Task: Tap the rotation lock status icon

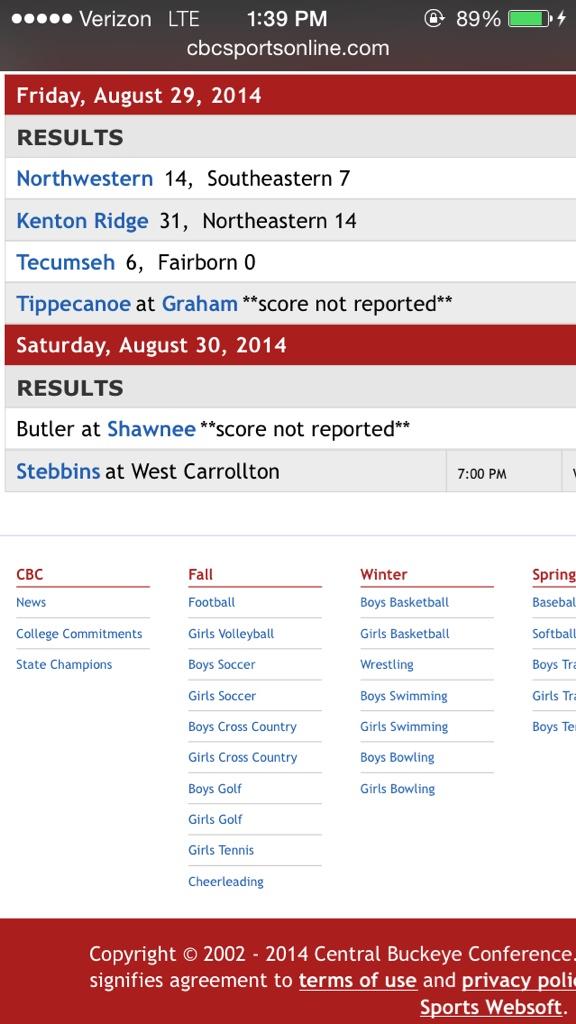Action: click(434, 18)
